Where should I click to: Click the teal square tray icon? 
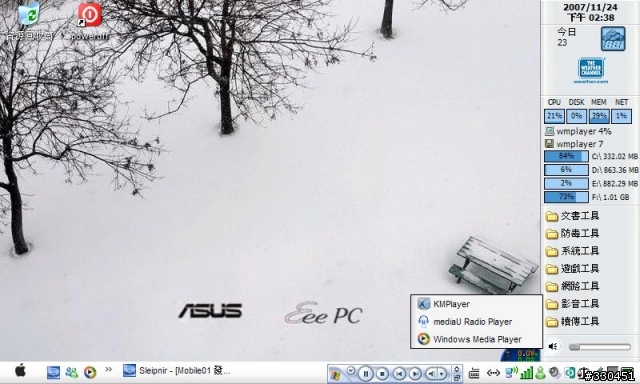[x=570, y=373]
